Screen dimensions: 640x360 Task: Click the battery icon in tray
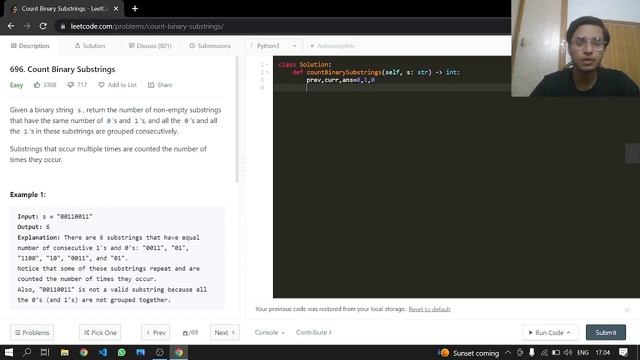(x=556, y=352)
